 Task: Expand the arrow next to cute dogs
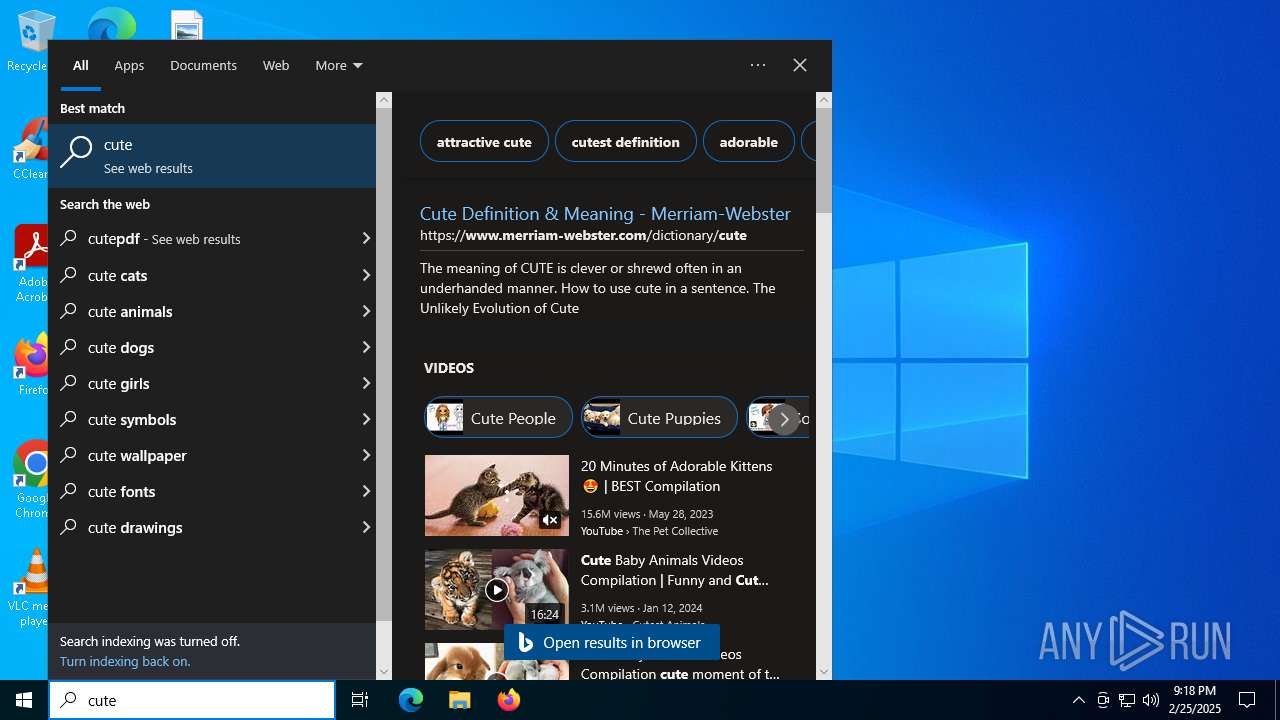[x=365, y=347]
